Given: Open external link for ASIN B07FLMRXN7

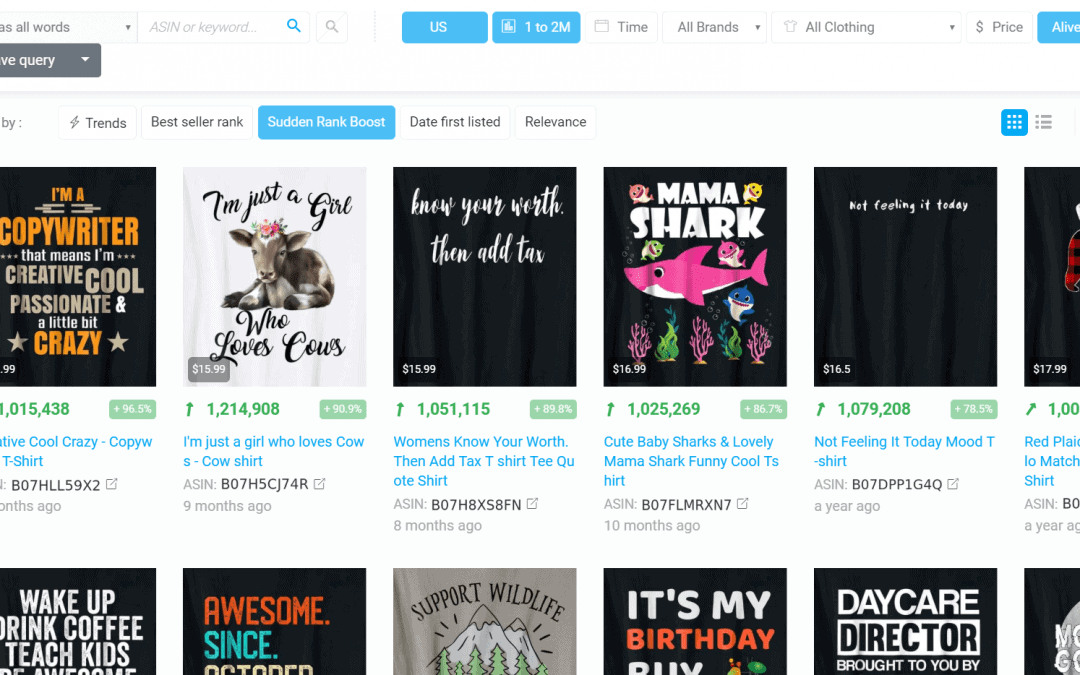Looking at the screenshot, I should point(742,503).
